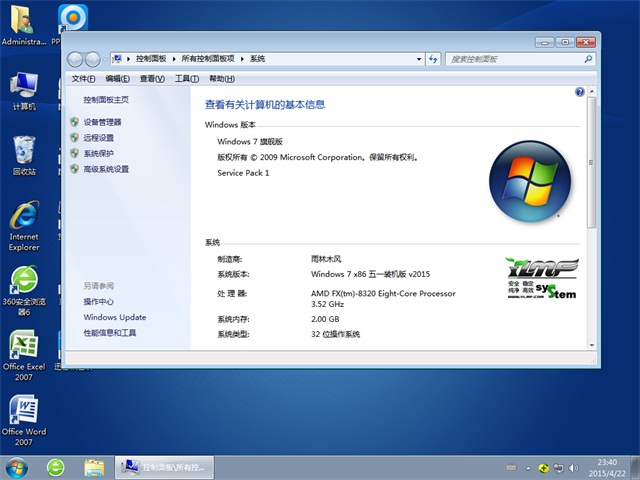Select Internet Explorer desktop icon
The image size is (640, 480).
[x=23, y=225]
